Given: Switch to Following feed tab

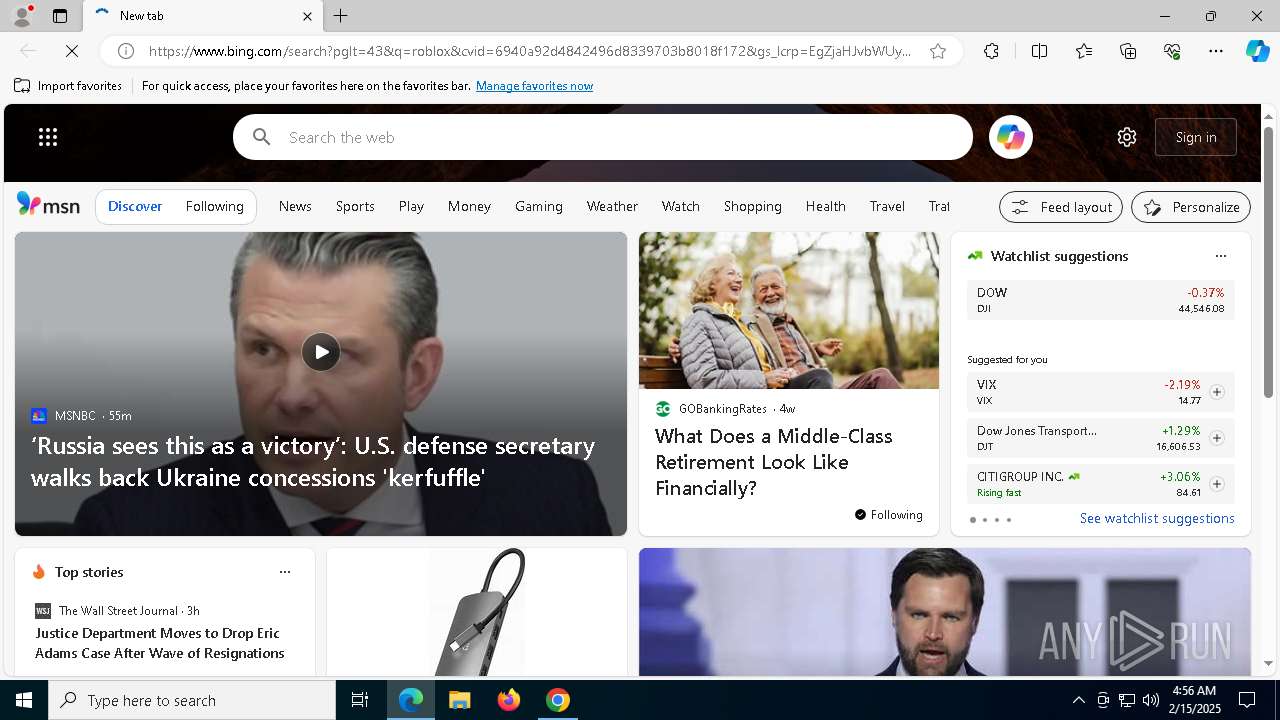Looking at the screenshot, I should tap(214, 206).
